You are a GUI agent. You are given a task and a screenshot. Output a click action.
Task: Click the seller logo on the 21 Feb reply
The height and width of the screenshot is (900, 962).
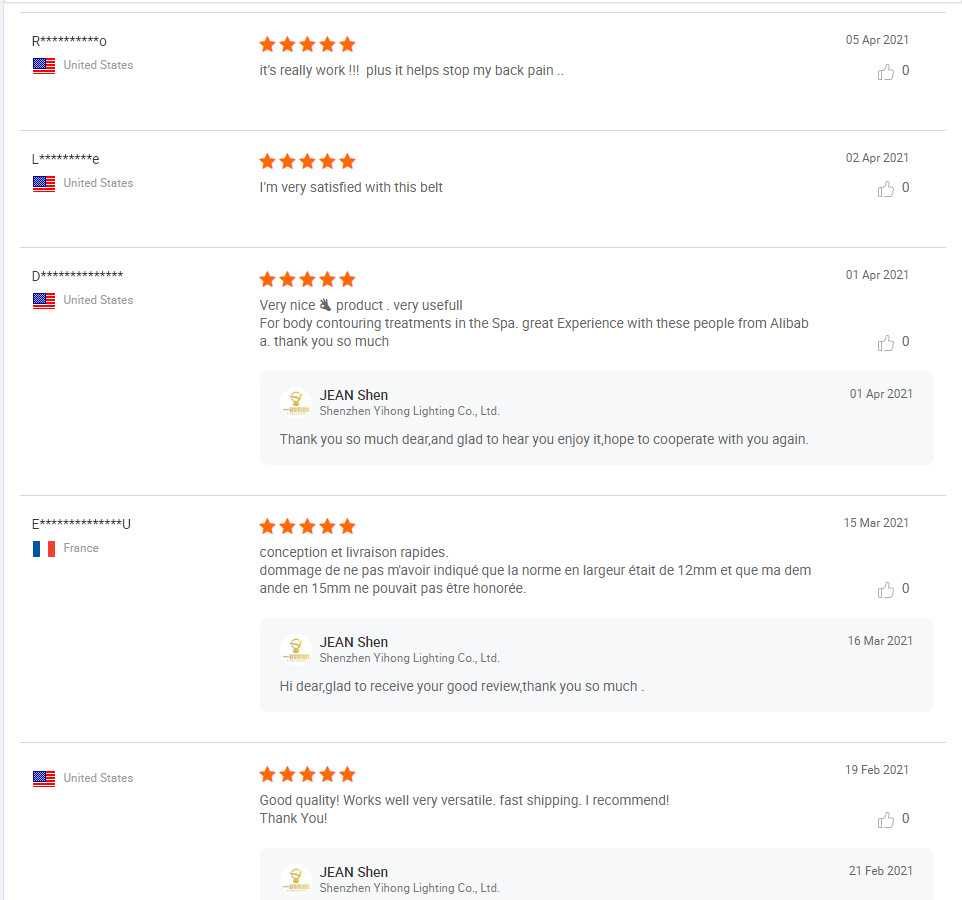(x=296, y=879)
